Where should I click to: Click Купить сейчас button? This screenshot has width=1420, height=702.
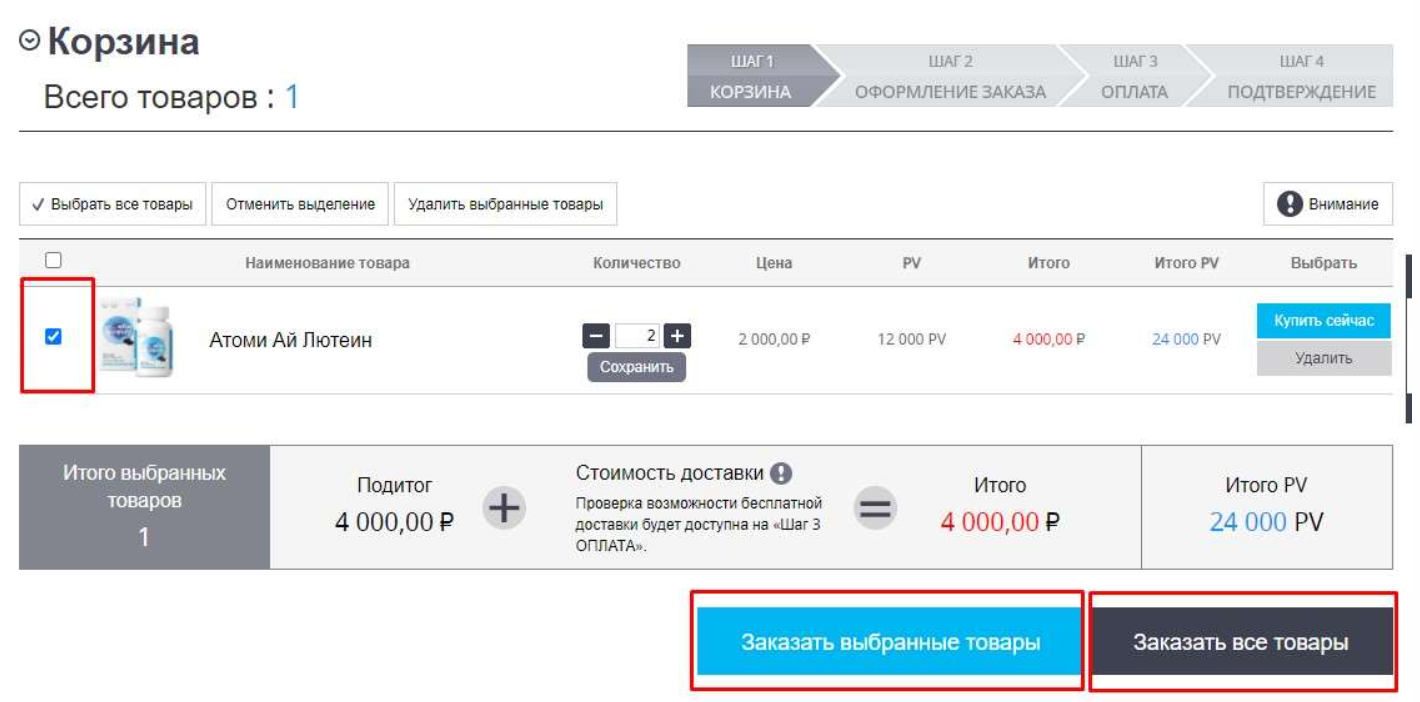[x=1323, y=321]
